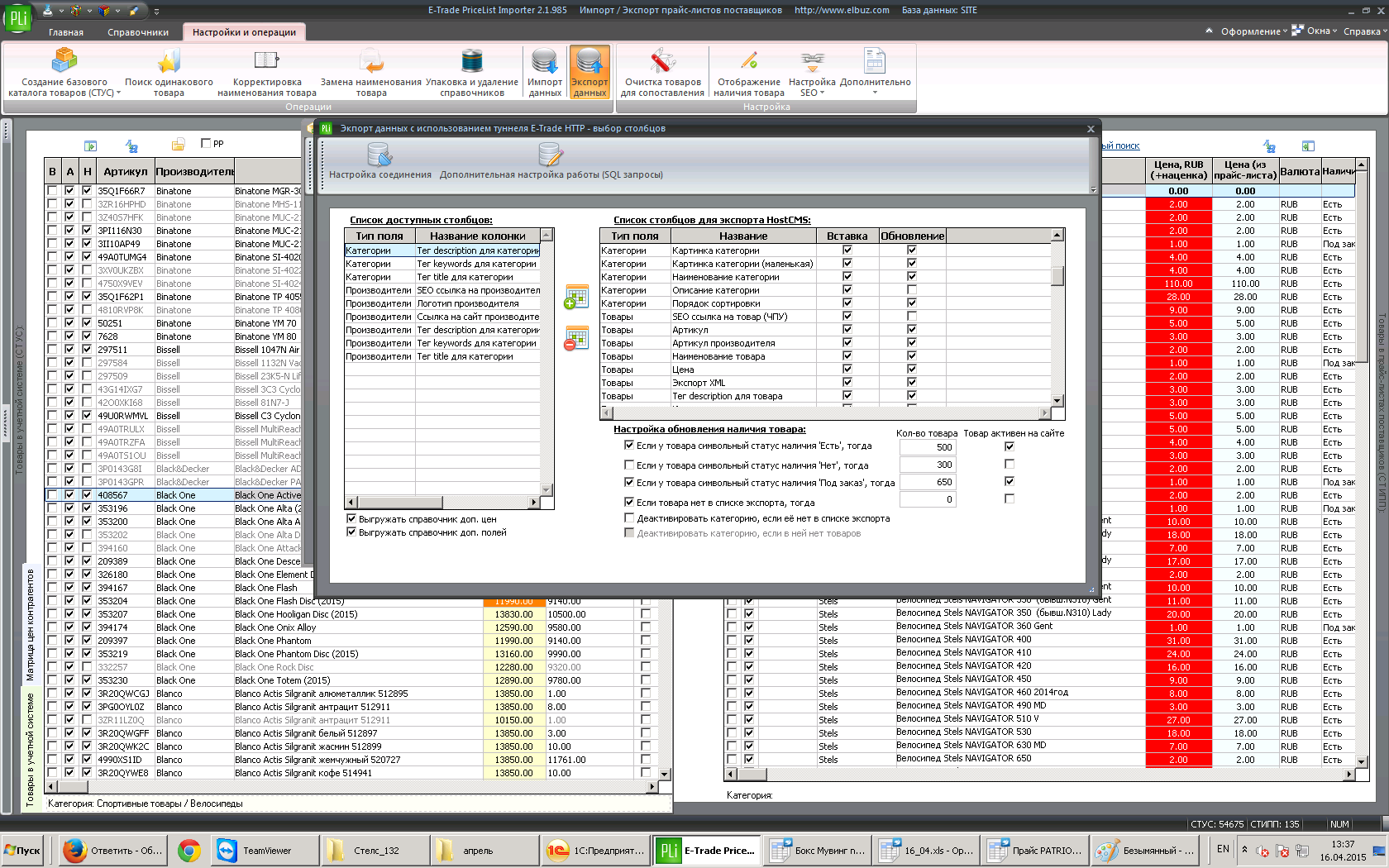This screenshot has height=868, width=1389.
Task: Open Дополнительно ribbon icon
Action: point(875,73)
